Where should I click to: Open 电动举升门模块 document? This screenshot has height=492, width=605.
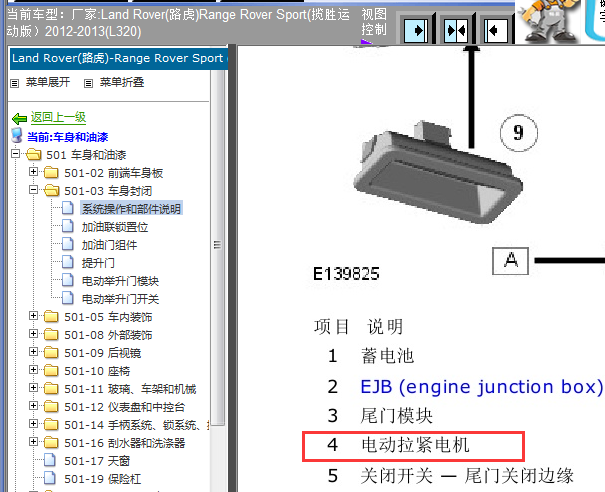click(120, 281)
